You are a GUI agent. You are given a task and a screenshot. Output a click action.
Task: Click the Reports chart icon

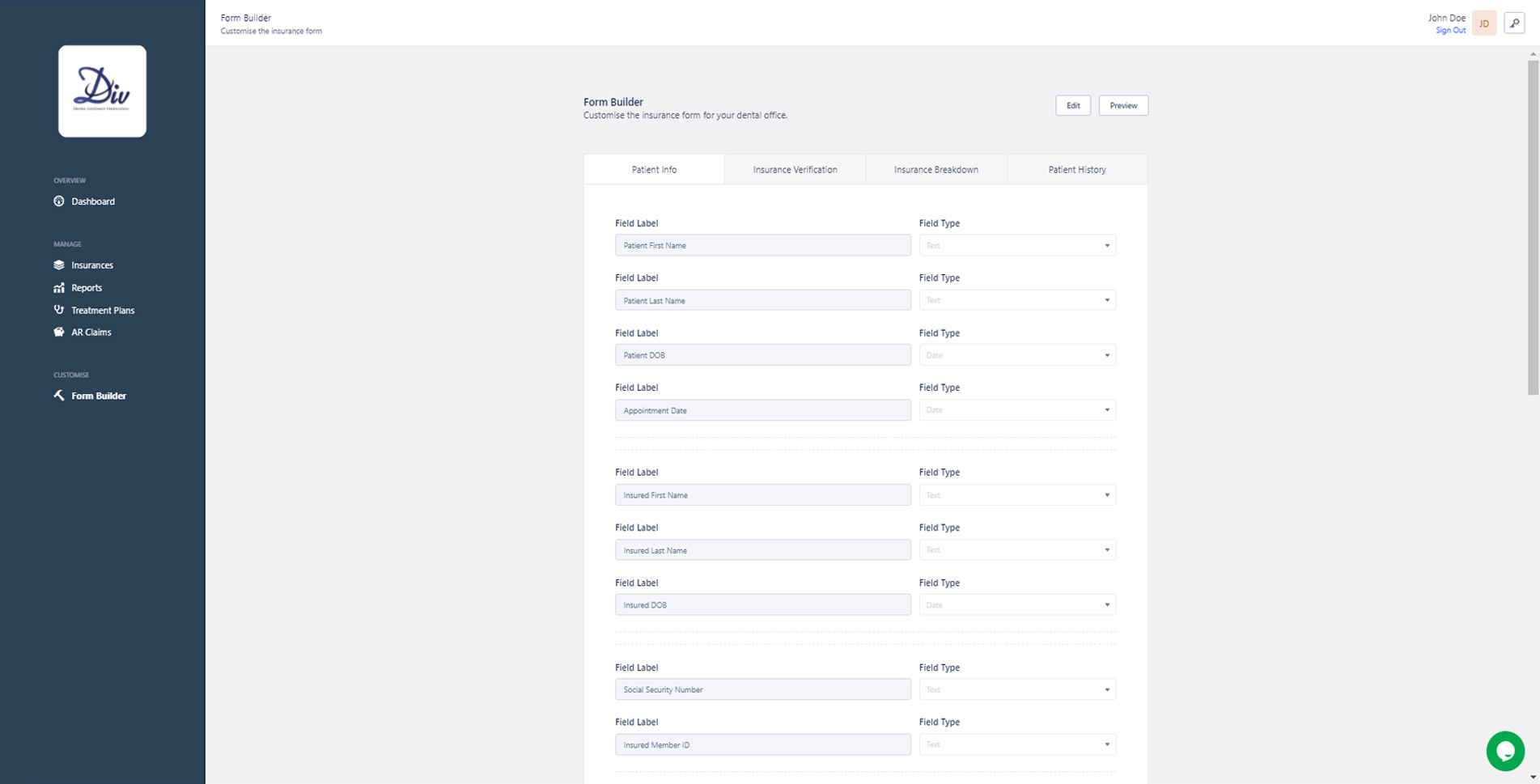coord(59,288)
